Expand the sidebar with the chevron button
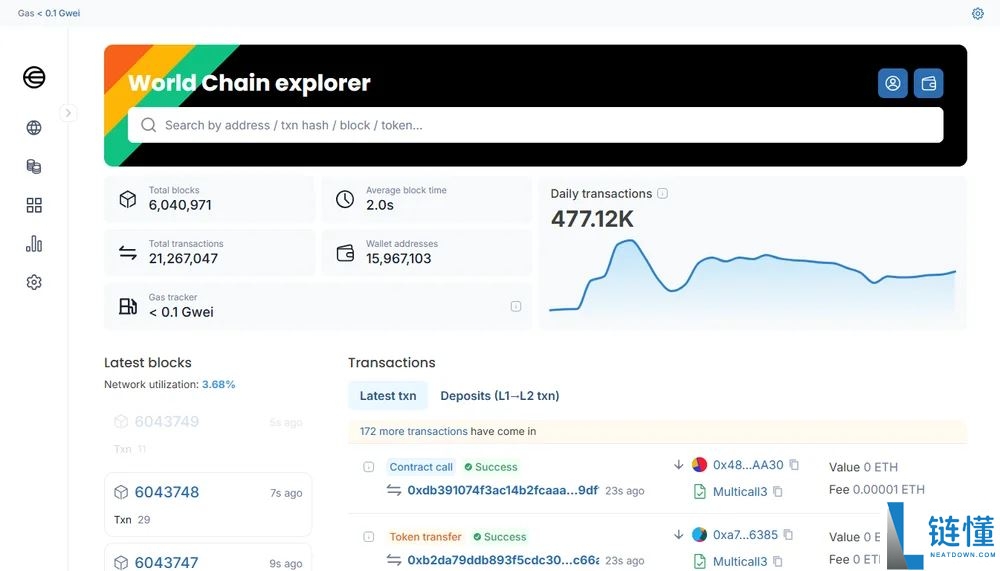 tap(68, 113)
